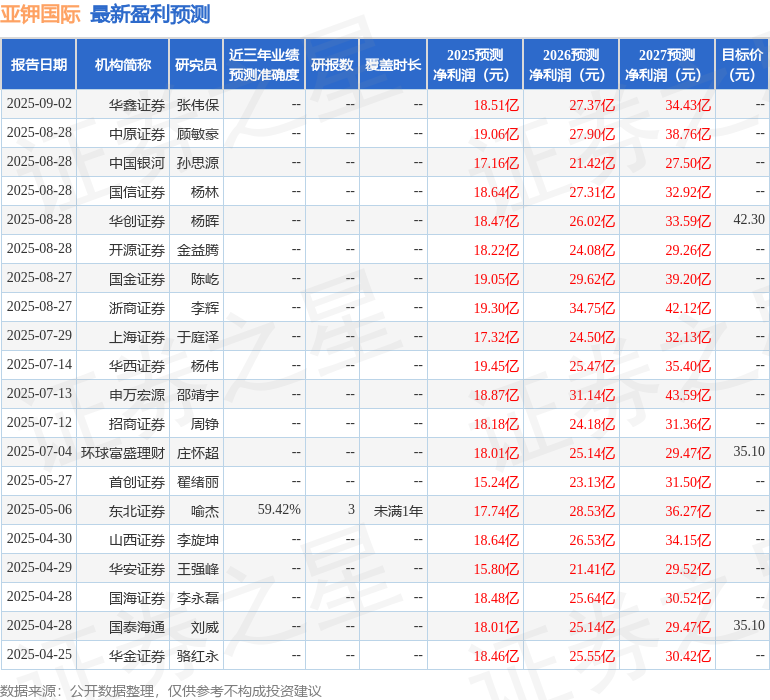770x700 pixels.
Task: Click the 覆盖时长 column header
Action: (x=393, y=64)
